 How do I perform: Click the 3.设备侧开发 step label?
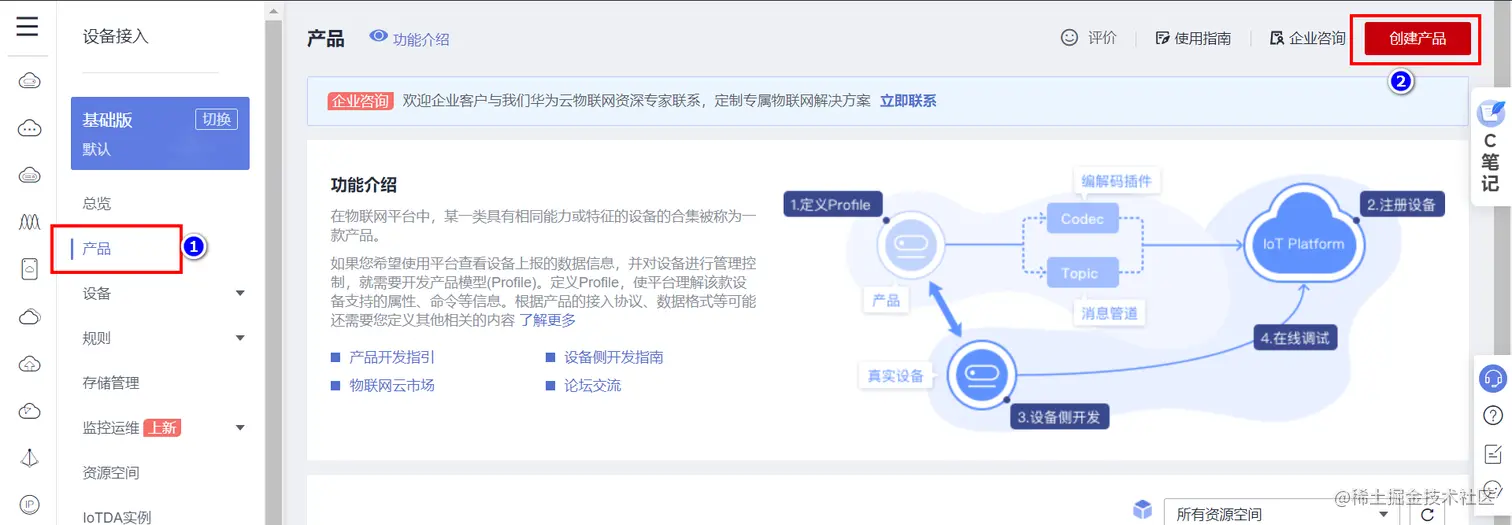point(1058,417)
